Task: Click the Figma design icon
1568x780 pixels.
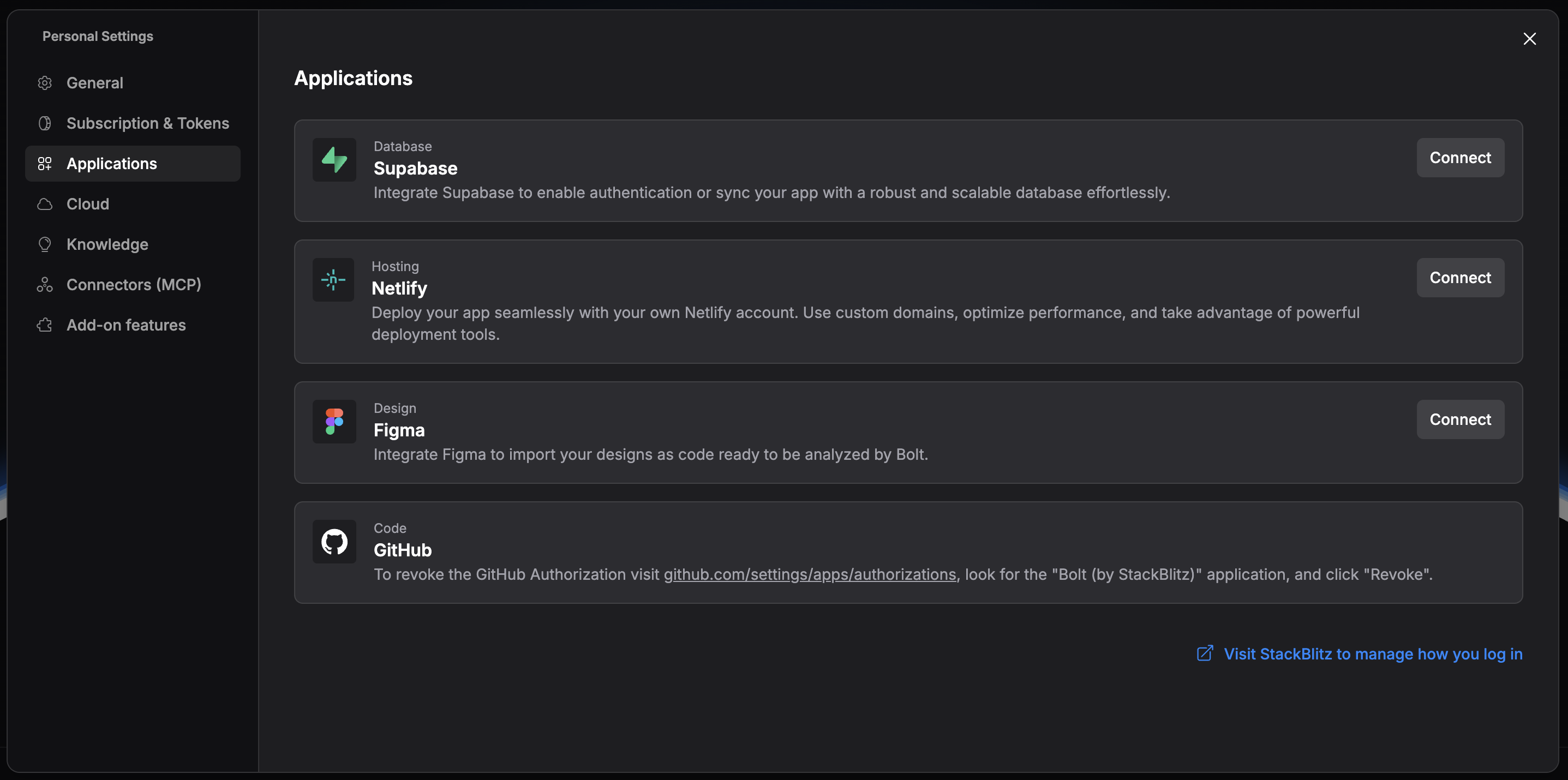Action: coord(333,421)
